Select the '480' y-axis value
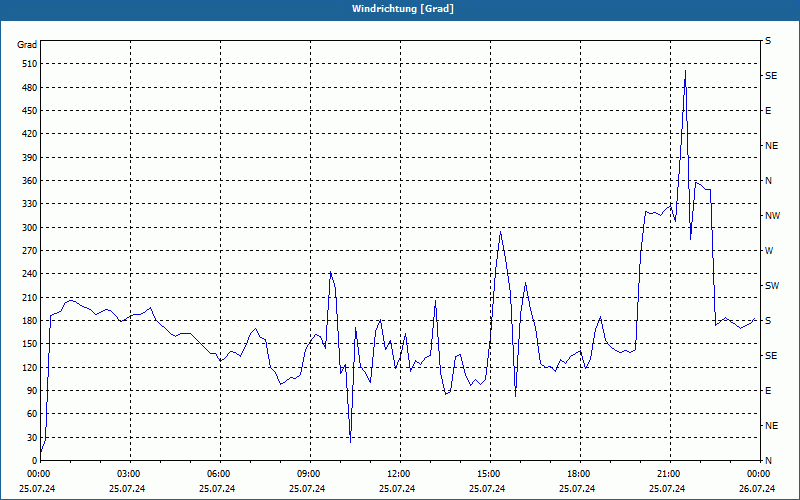 coord(31,88)
